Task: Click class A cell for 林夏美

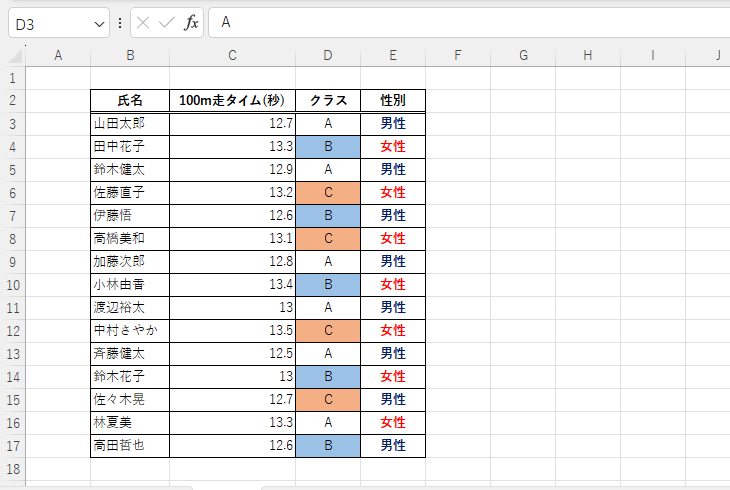Action: 328,422
